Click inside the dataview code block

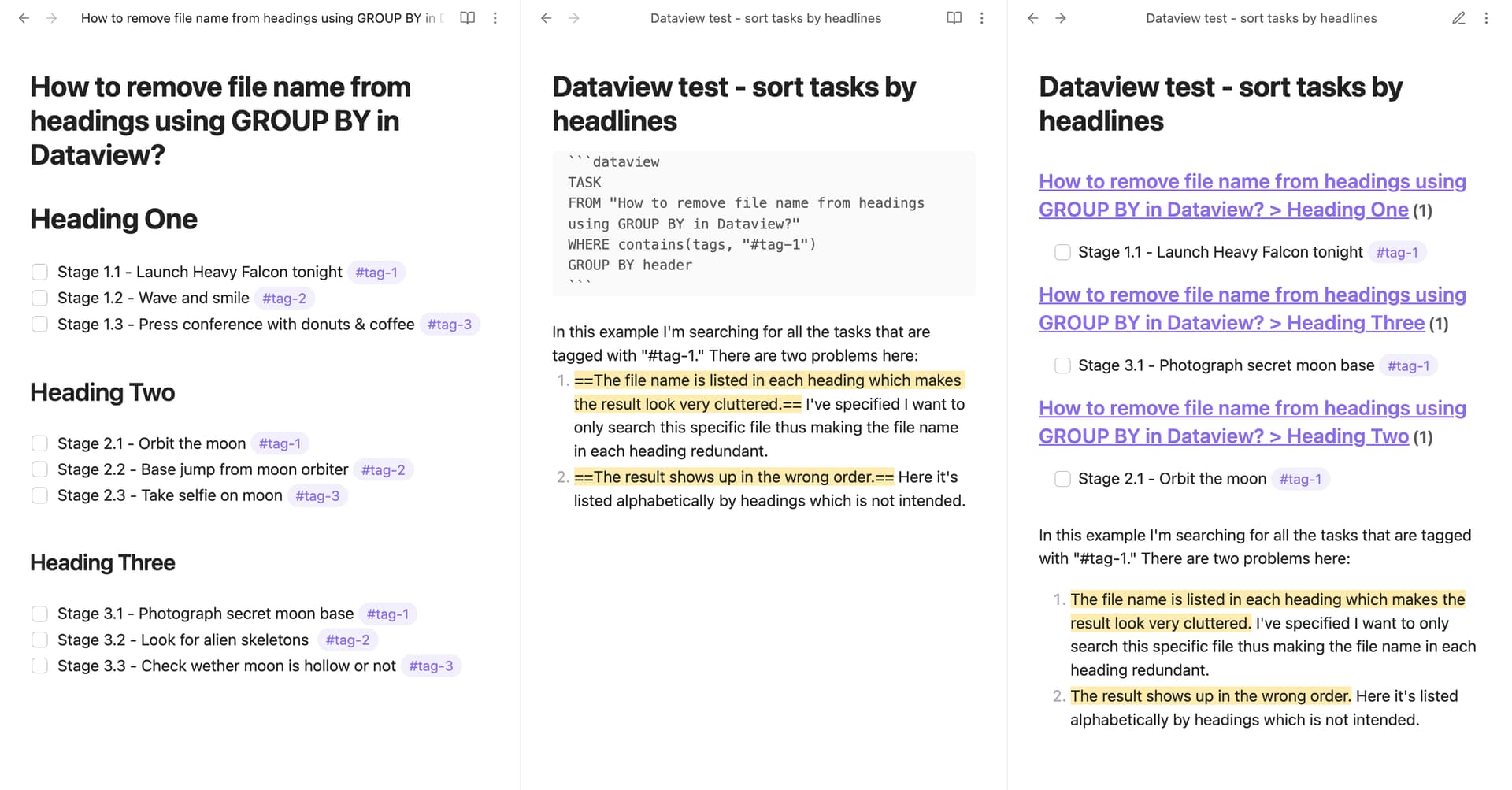tap(764, 224)
